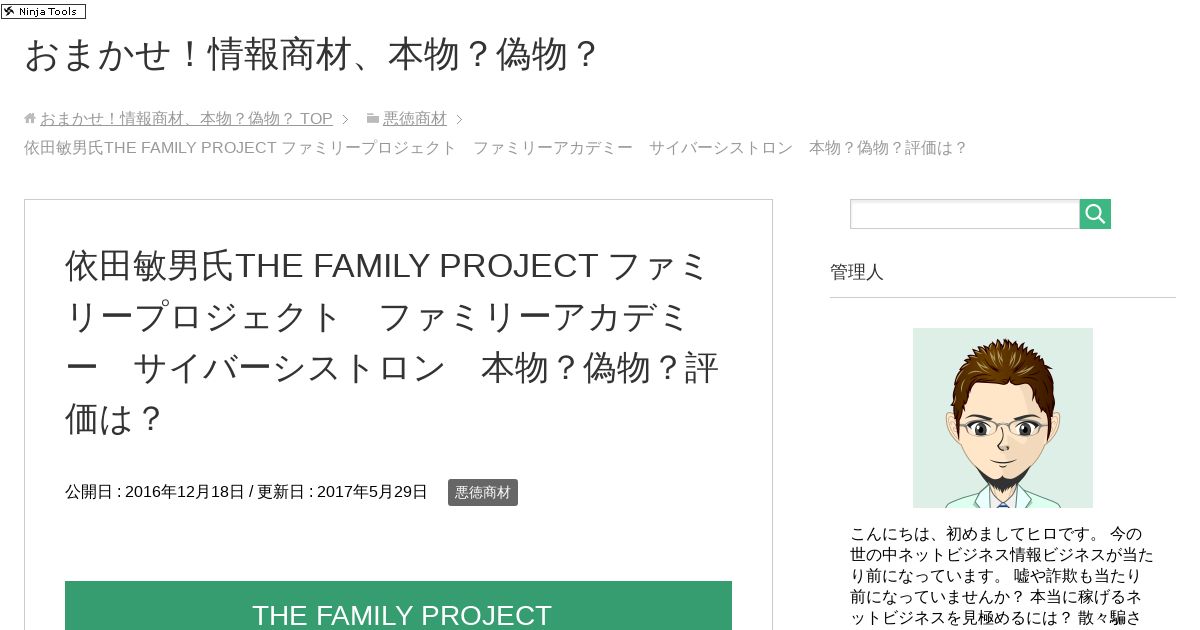Viewport: 1200px width, 630px height.
Task: Click the chevron after 悪徳商材 breadcrumb
Action: (459, 119)
